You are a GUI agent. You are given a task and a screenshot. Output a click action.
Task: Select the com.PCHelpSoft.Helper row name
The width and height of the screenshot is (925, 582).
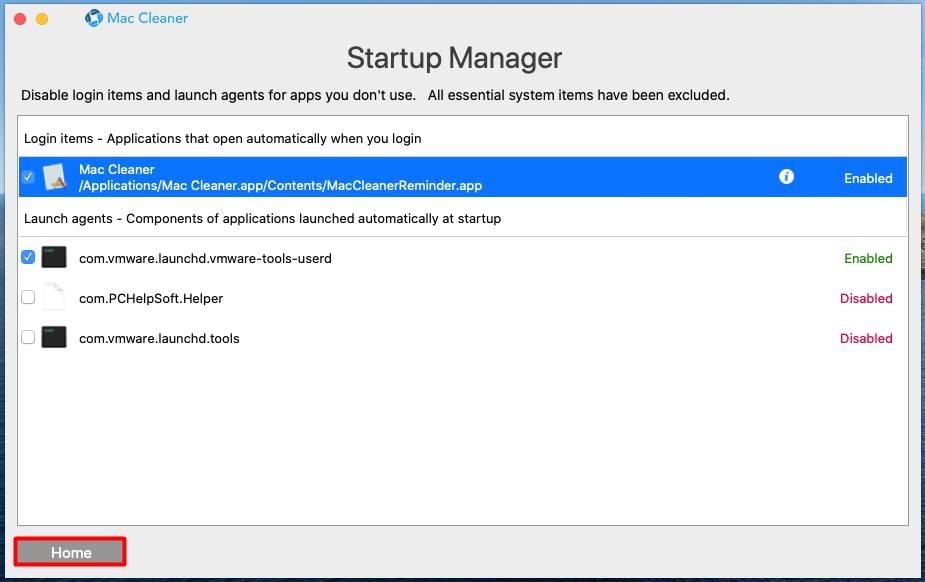tap(151, 298)
